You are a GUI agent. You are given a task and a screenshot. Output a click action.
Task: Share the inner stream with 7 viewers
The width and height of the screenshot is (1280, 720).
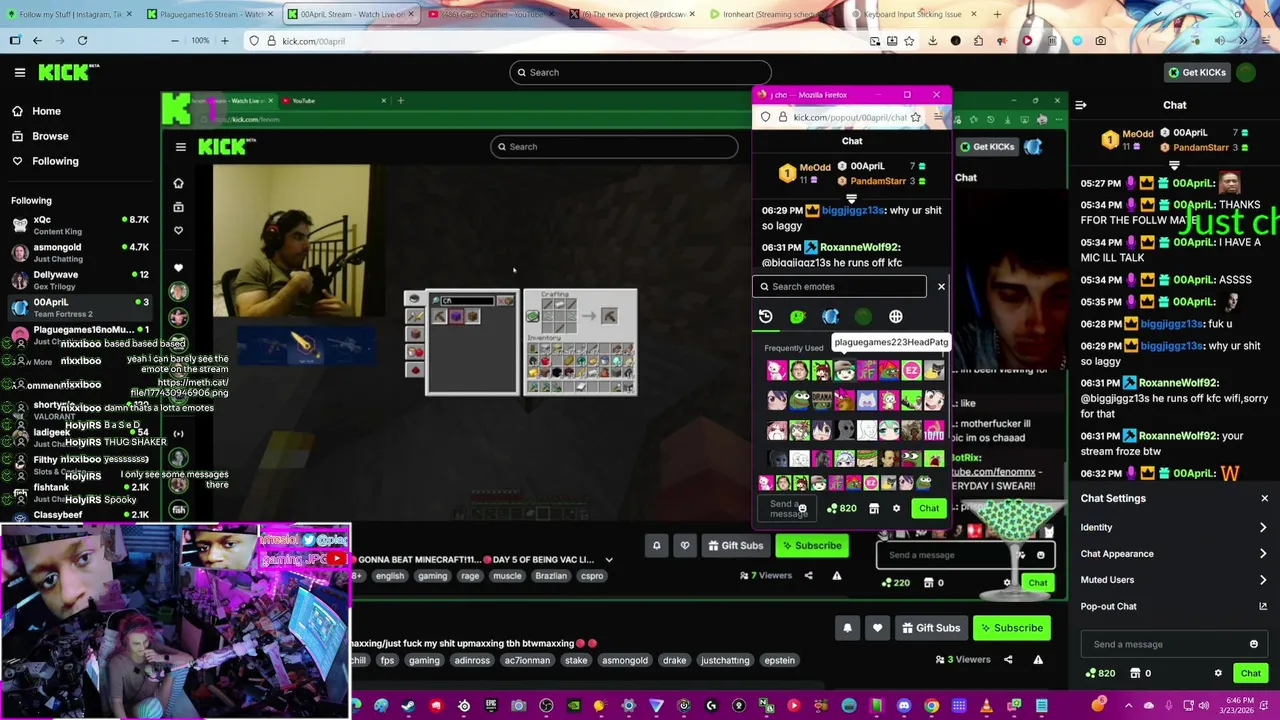click(808, 575)
